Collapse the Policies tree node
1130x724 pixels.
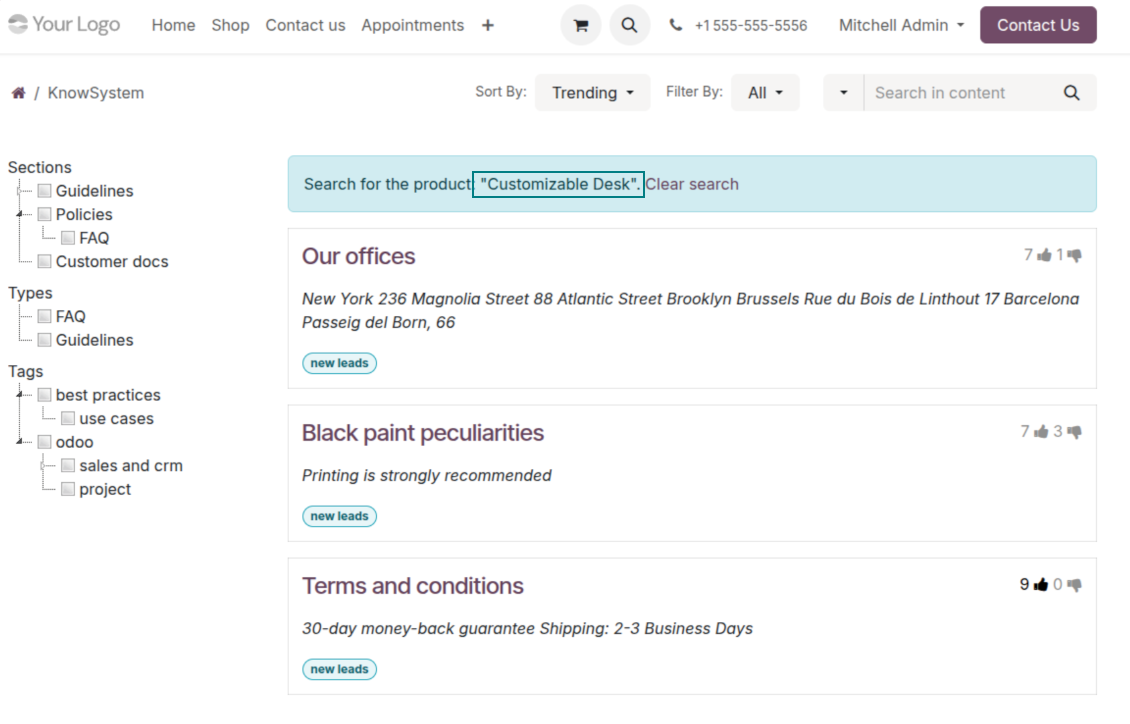[20, 215]
